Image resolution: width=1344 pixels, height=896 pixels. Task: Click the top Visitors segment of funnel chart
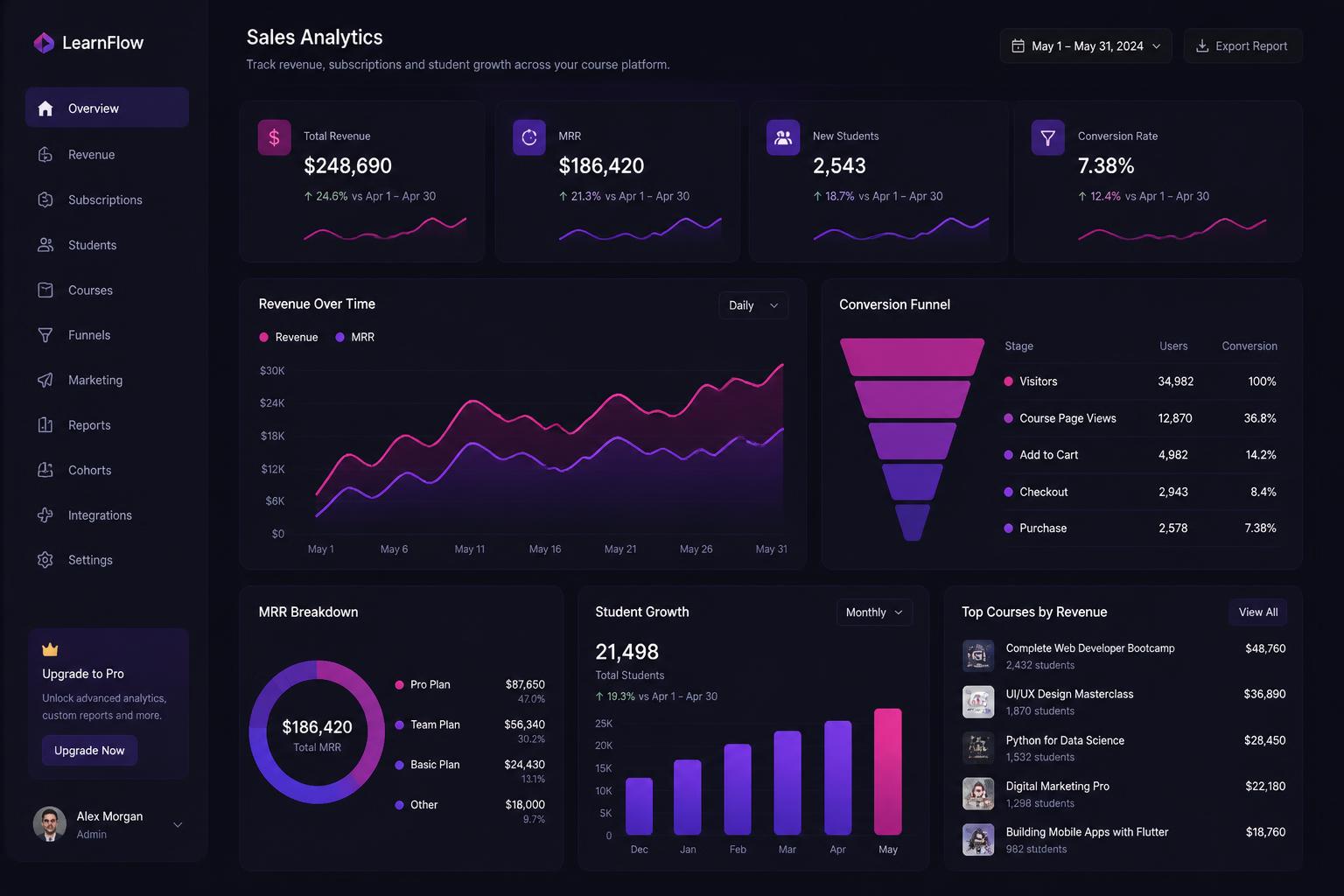pos(912,357)
